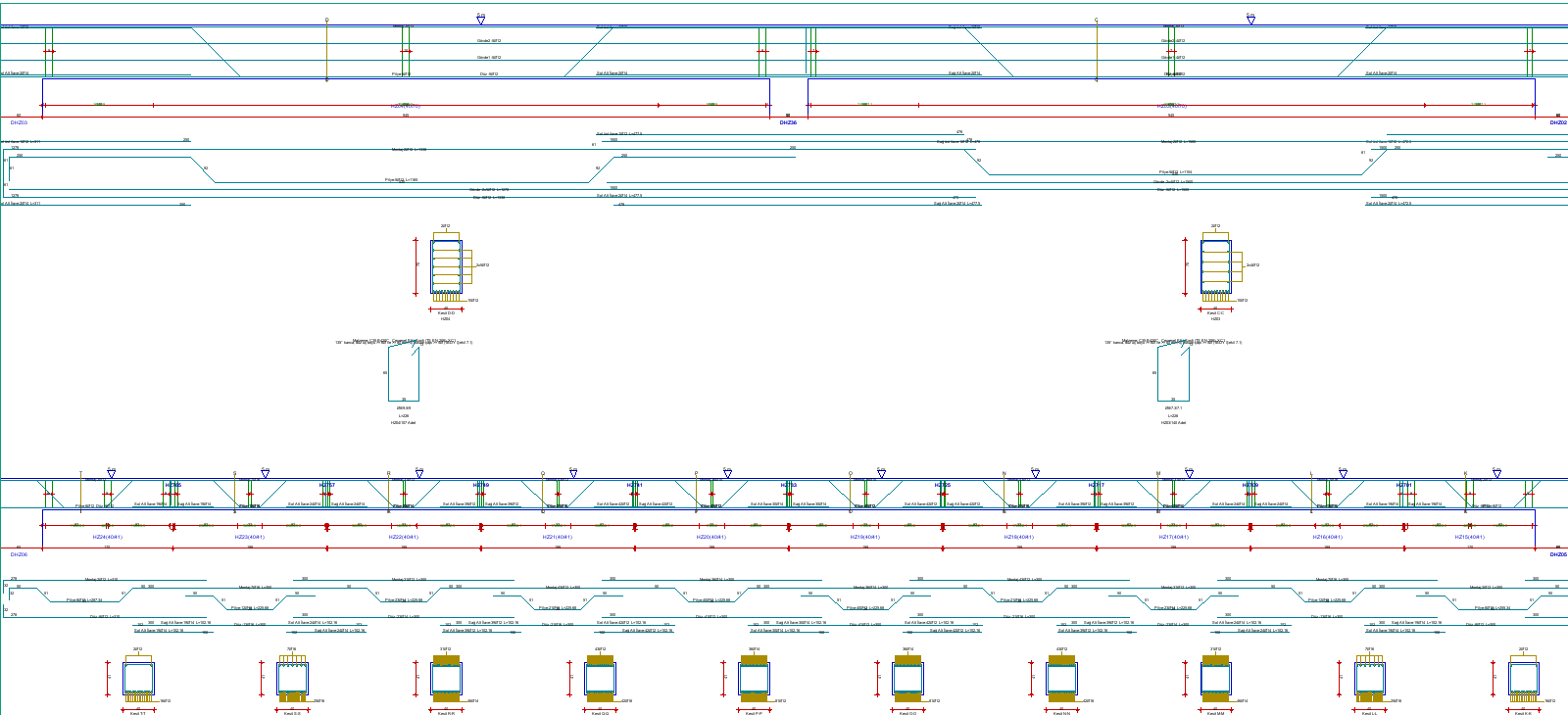Click the DHZ06 axis label
1568x715 pixels.
tap(19, 554)
